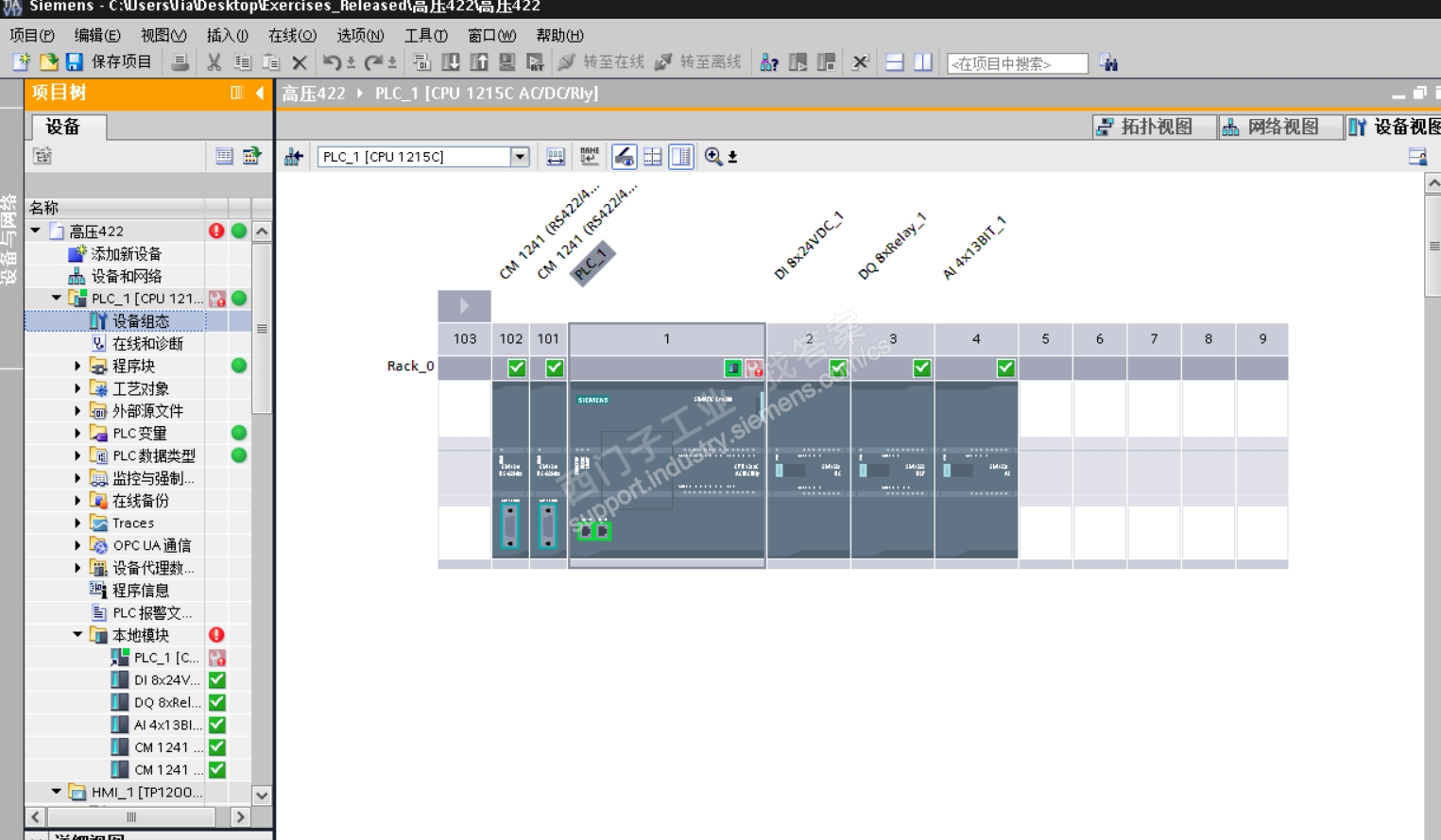Select 设备和网络 in project tree
This screenshot has width=1441, height=840.
click(126, 276)
